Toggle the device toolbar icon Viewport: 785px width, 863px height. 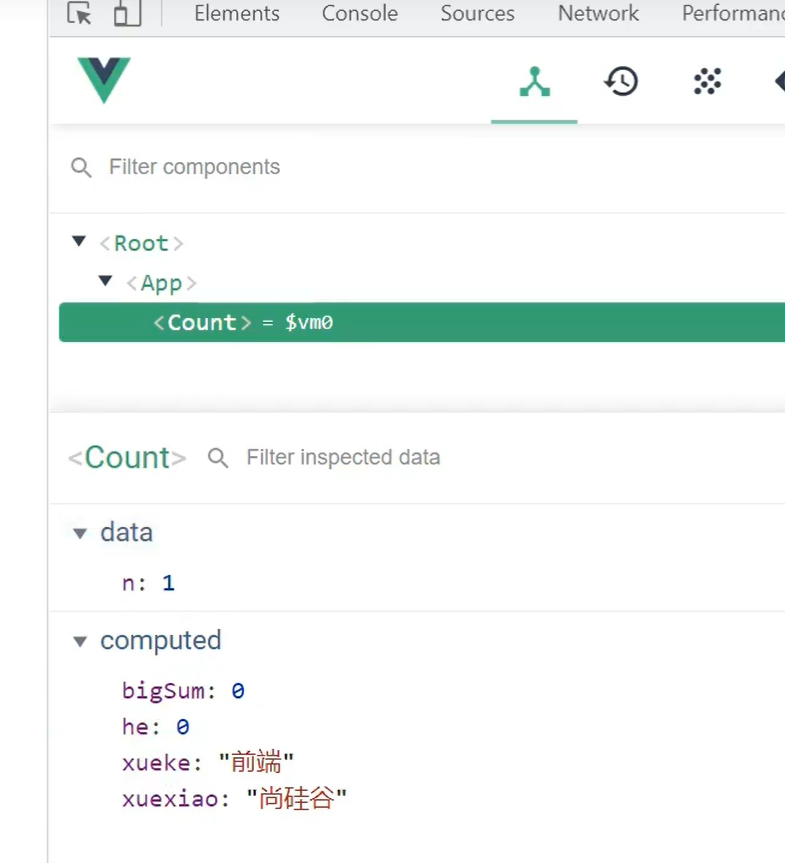coord(127,13)
